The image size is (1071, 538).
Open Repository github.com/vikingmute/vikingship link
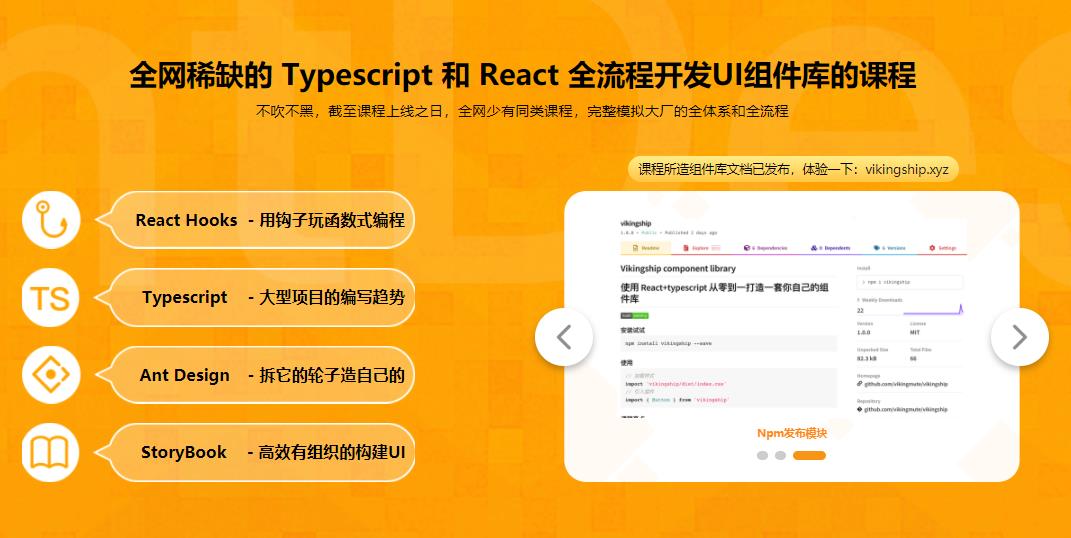click(x=906, y=409)
